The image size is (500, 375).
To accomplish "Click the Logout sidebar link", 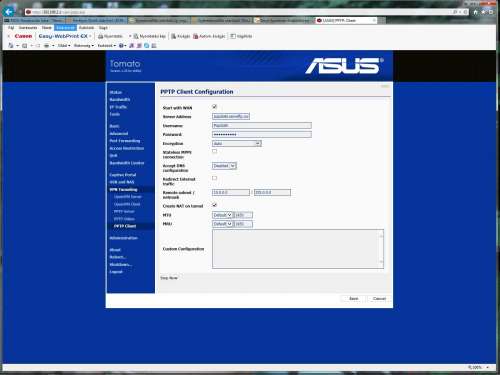I will [x=116, y=272].
